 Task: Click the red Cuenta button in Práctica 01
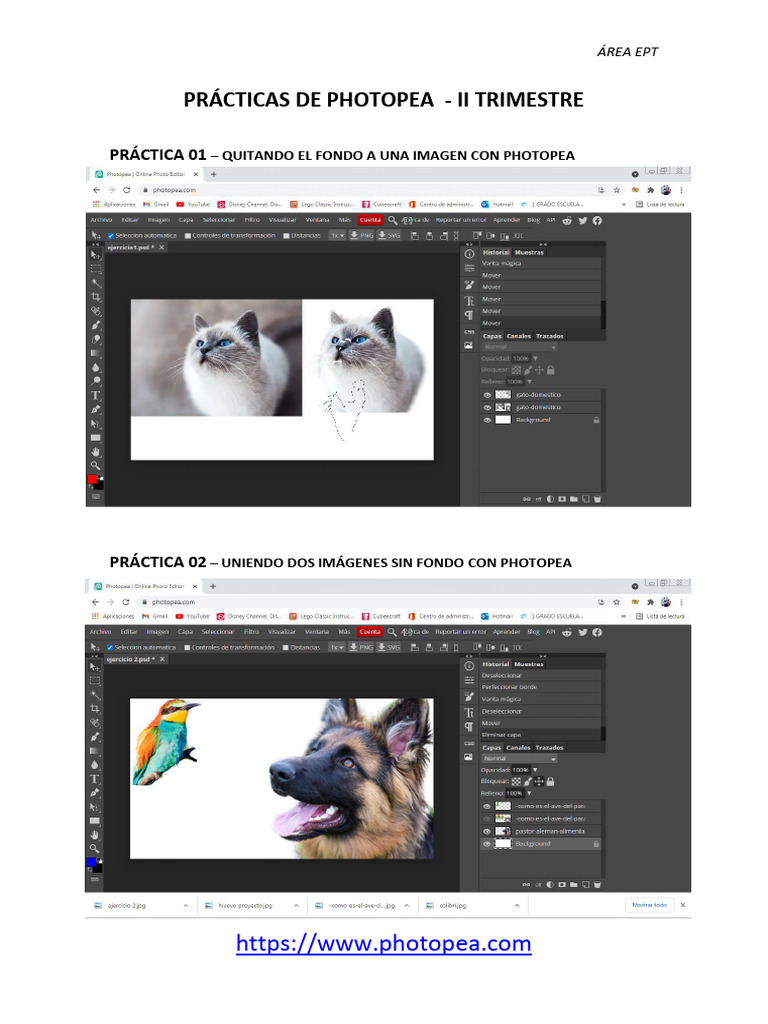pos(370,220)
